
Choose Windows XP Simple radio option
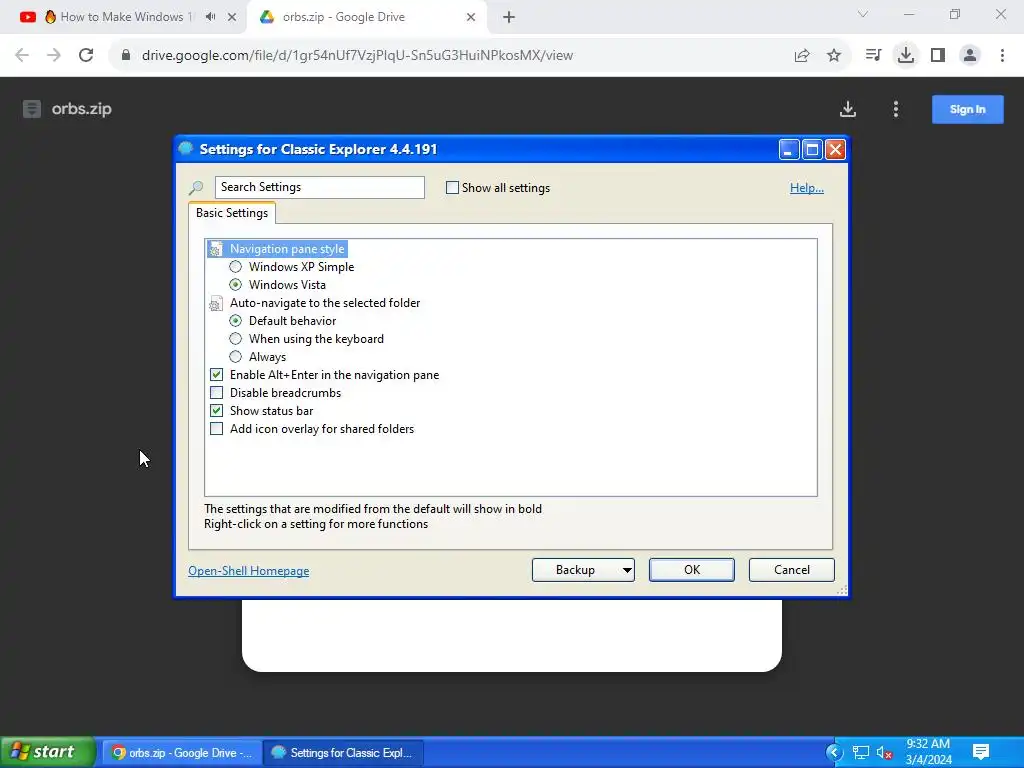(235, 266)
